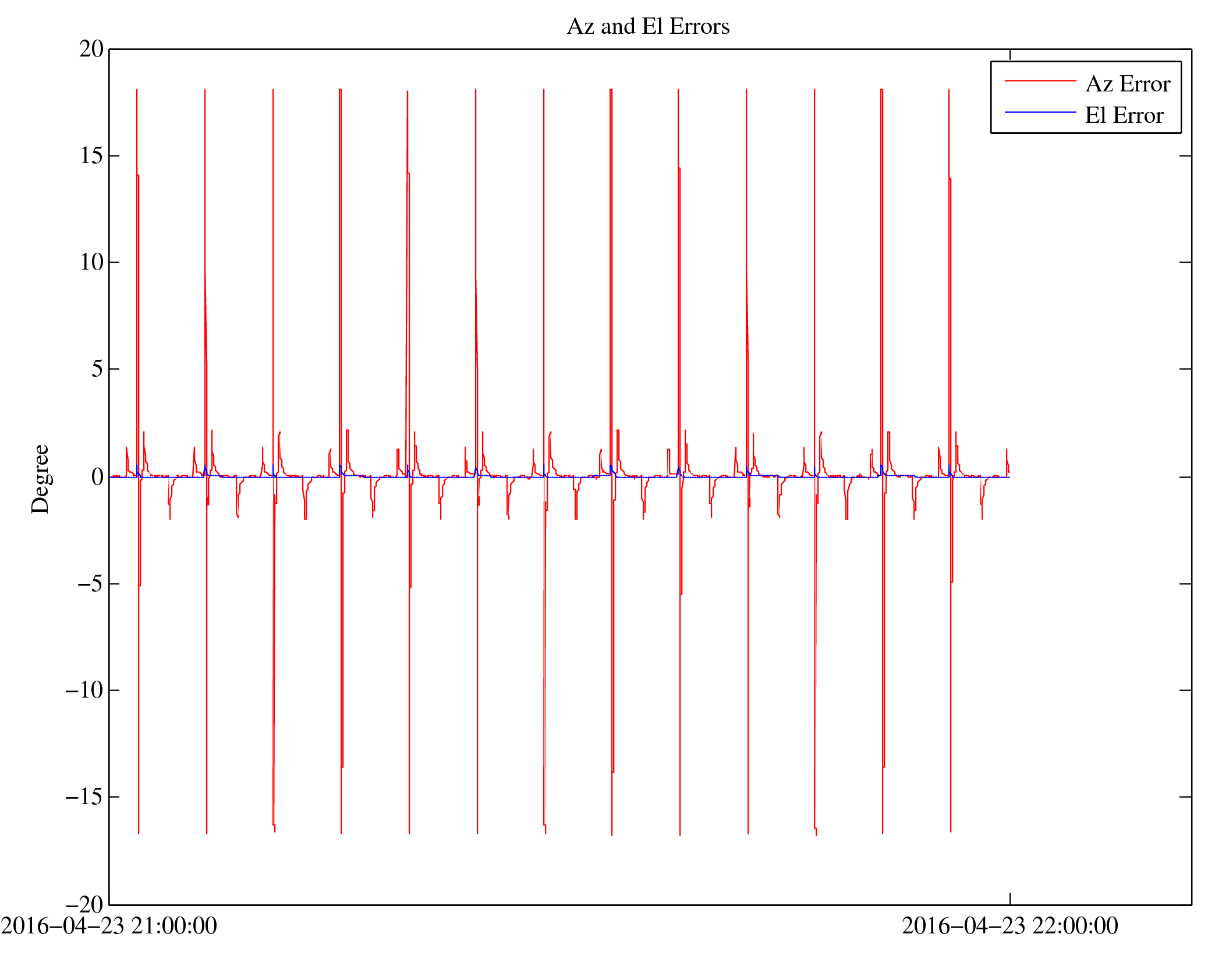
Task: Click the y-axis tick label 10
Action: (91, 263)
